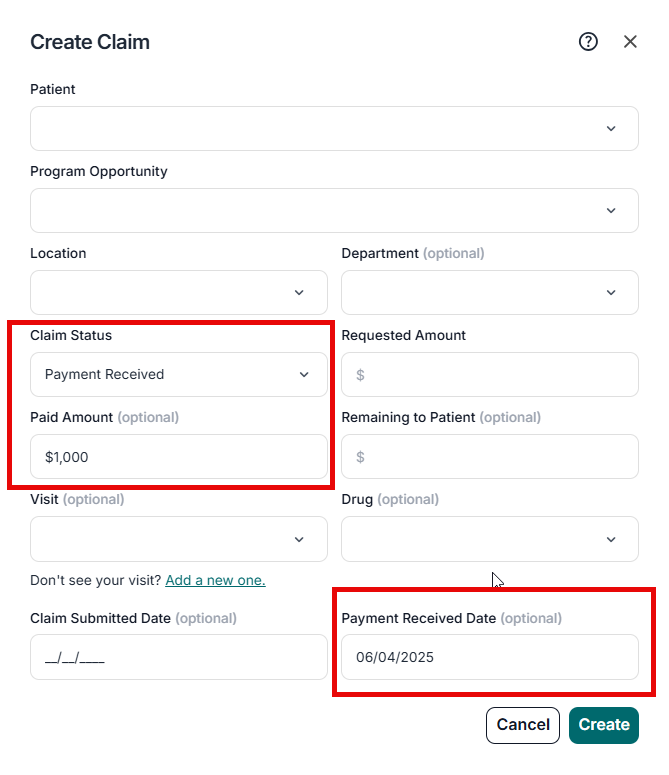Open the Claim Status dropdown
Screen dimensions: 669x775
pos(178,375)
